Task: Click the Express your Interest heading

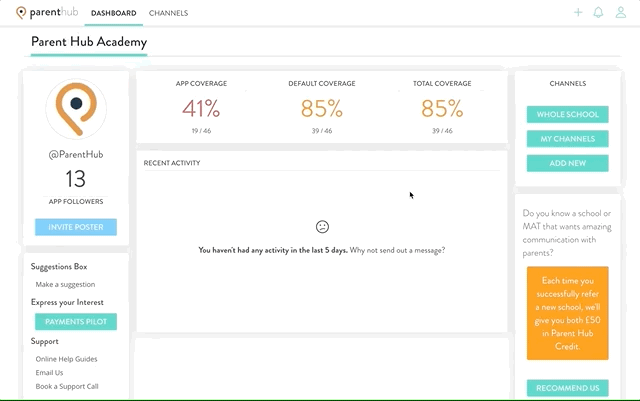Action: coord(67,302)
